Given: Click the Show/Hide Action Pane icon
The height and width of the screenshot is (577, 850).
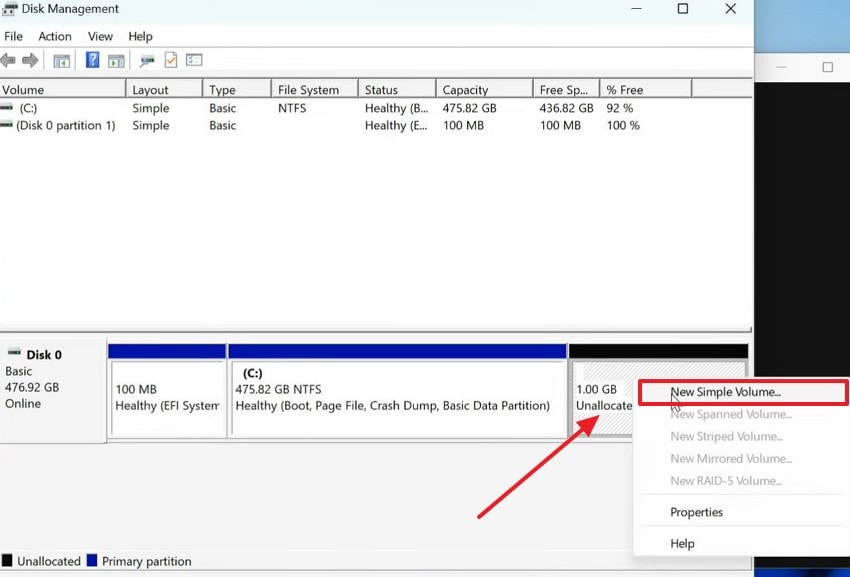Looking at the screenshot, I should tap(116, 61).
